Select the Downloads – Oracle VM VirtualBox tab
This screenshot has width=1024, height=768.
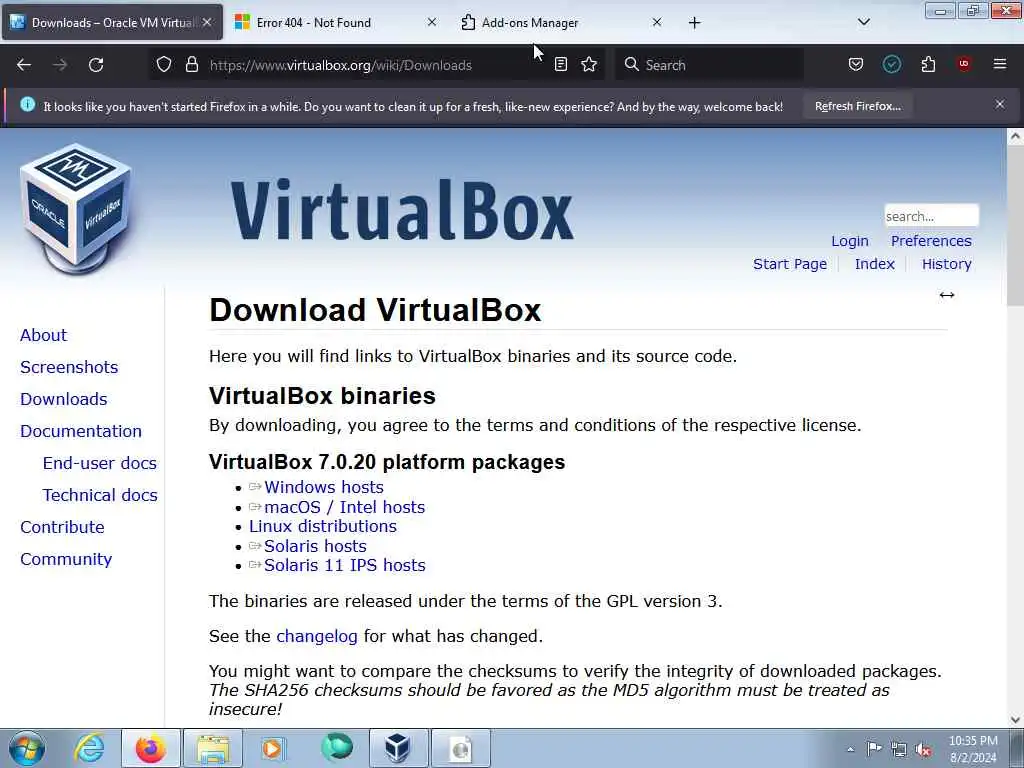click(112, 22)
